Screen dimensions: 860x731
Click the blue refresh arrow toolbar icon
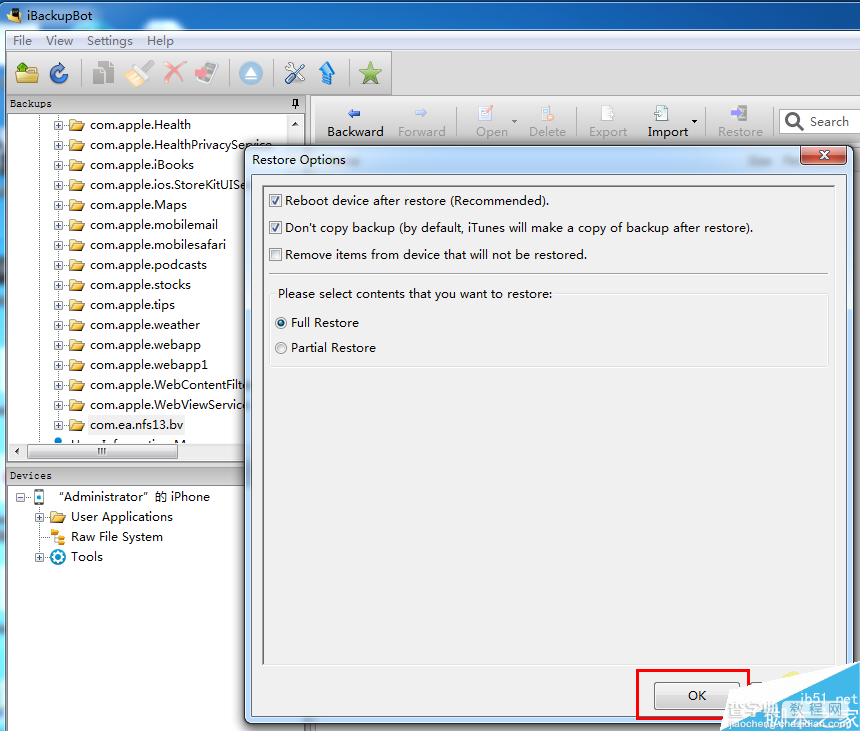pos(59,73)
